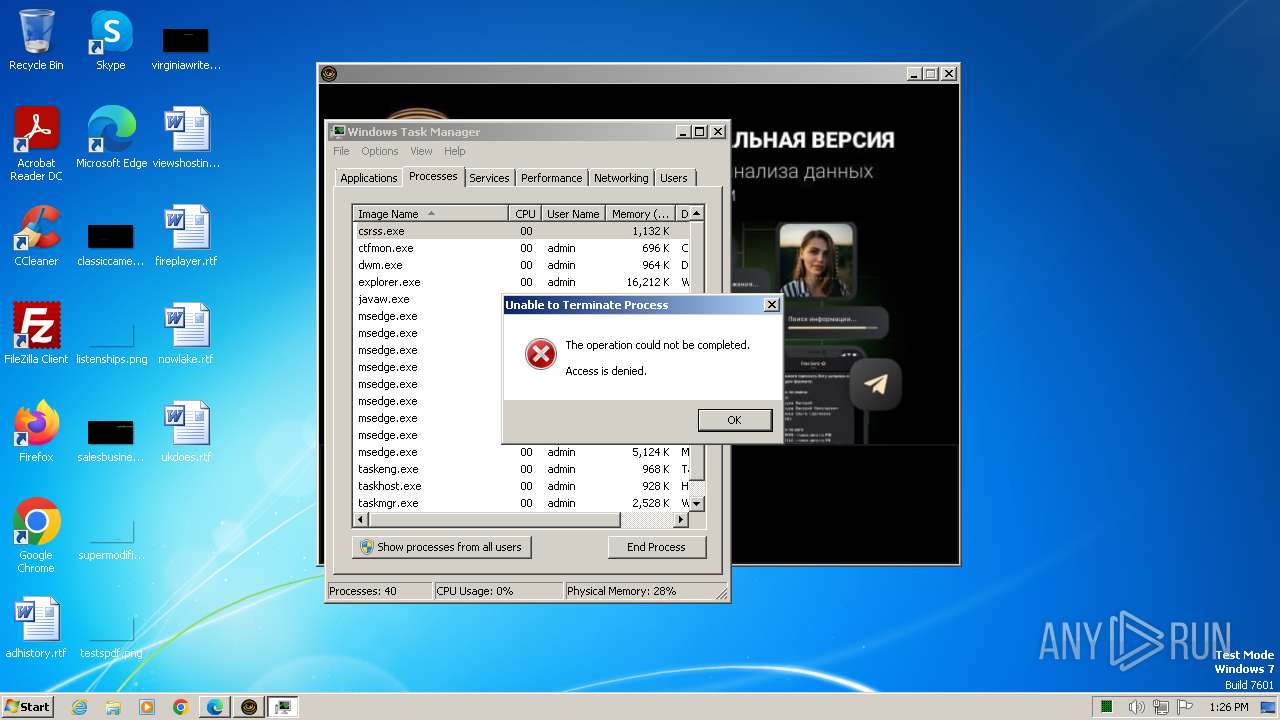Click horizontal scrollbar right arrow in process list
Viewport: 1280px width, 720px height.
[x=681, y=520]
